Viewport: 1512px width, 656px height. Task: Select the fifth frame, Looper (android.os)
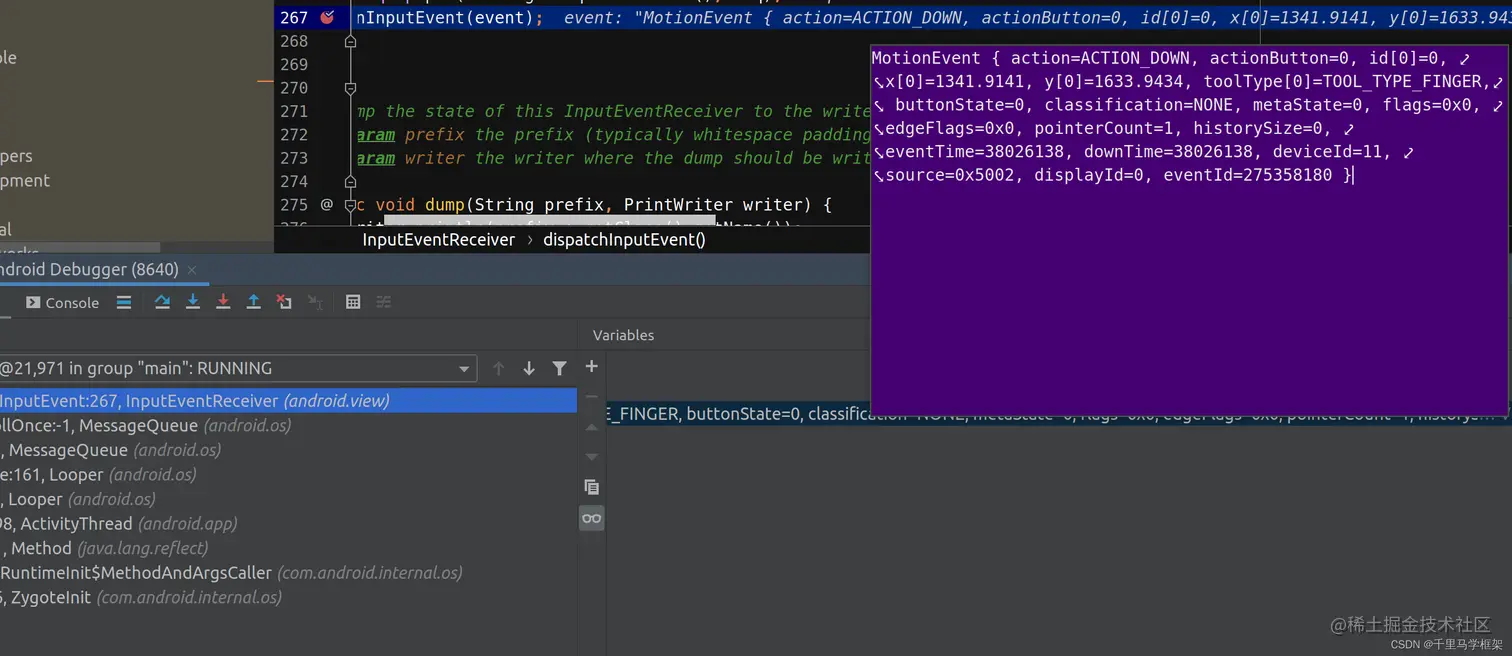288,499
